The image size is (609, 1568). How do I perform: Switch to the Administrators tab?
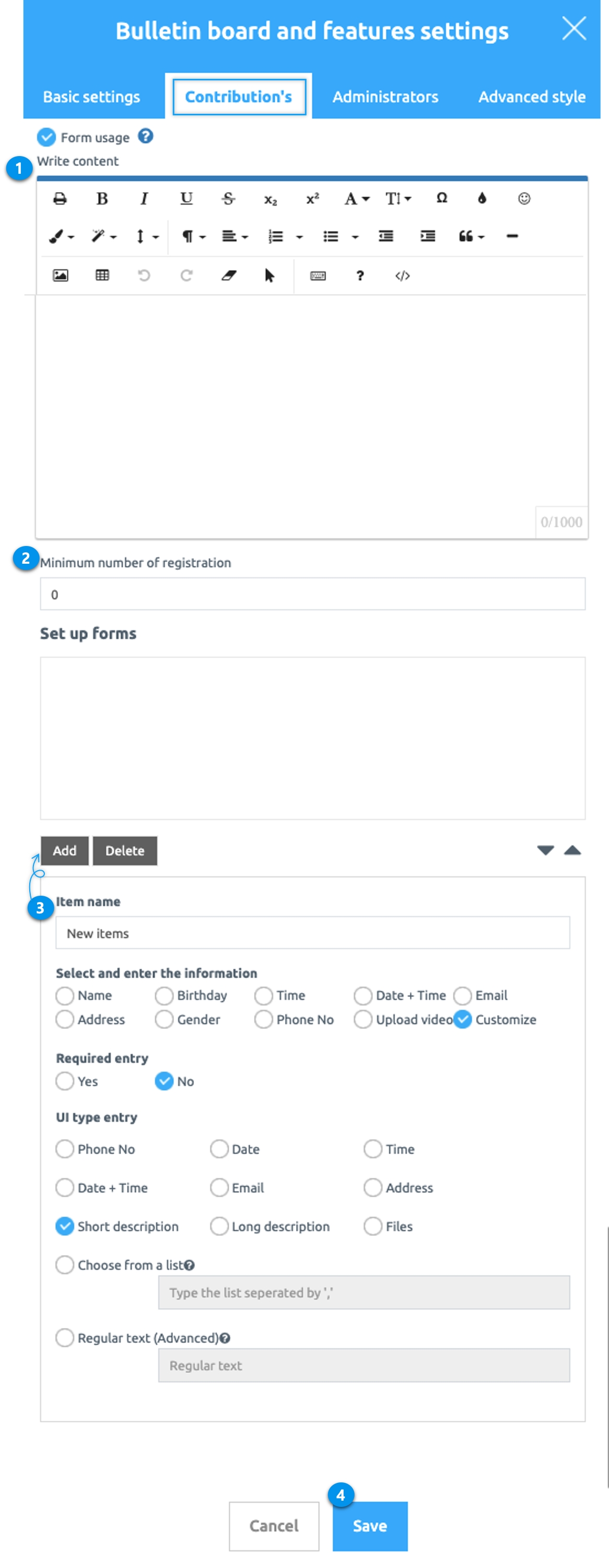tap(385, 97)
